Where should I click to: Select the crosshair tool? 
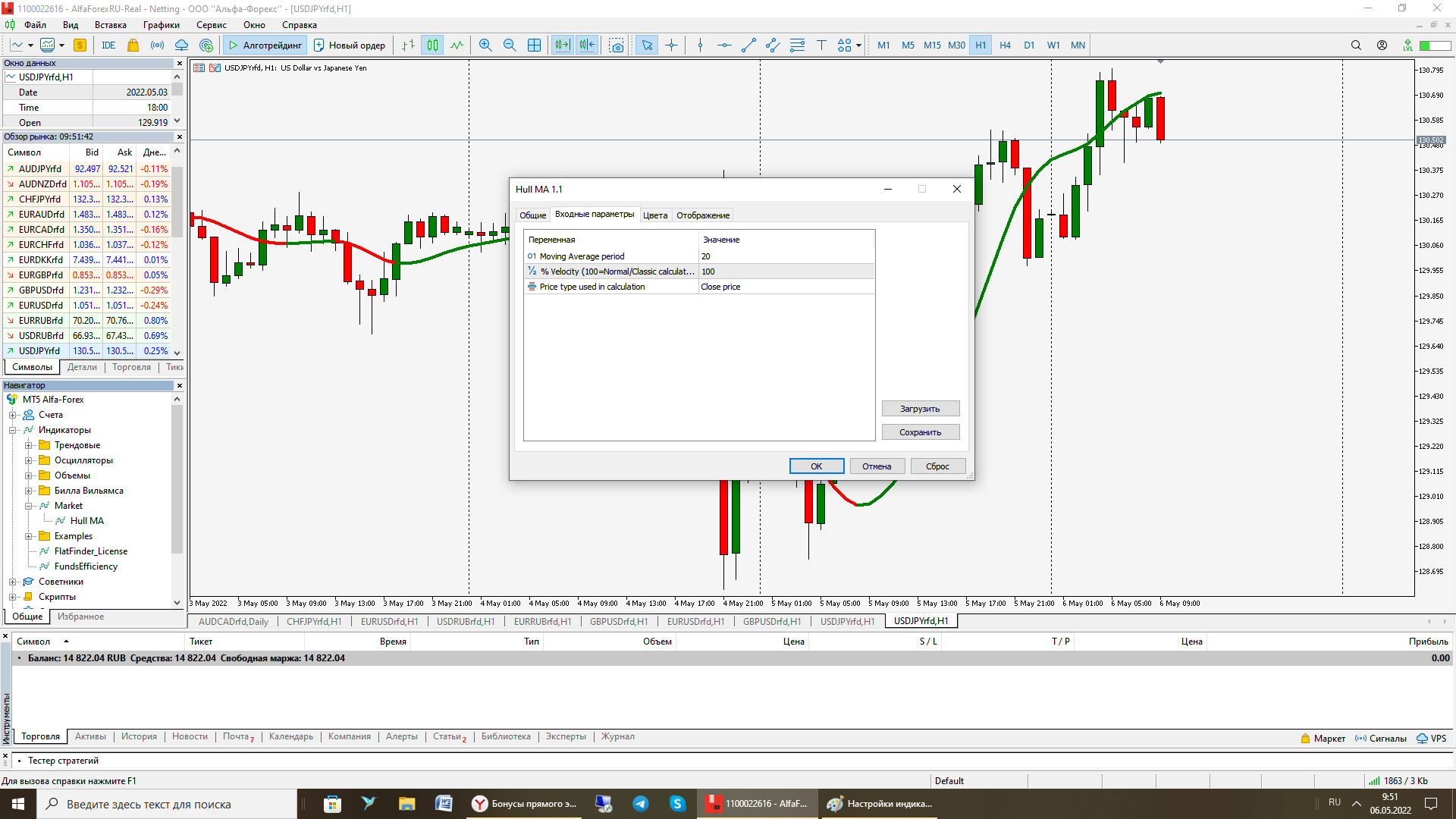[x=671, y=45]
